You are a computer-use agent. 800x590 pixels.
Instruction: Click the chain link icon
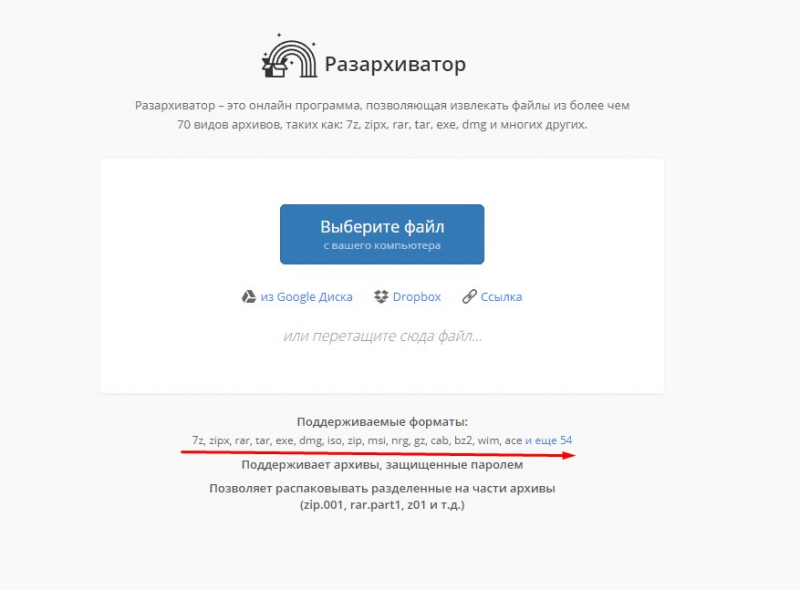coord(469,297)
